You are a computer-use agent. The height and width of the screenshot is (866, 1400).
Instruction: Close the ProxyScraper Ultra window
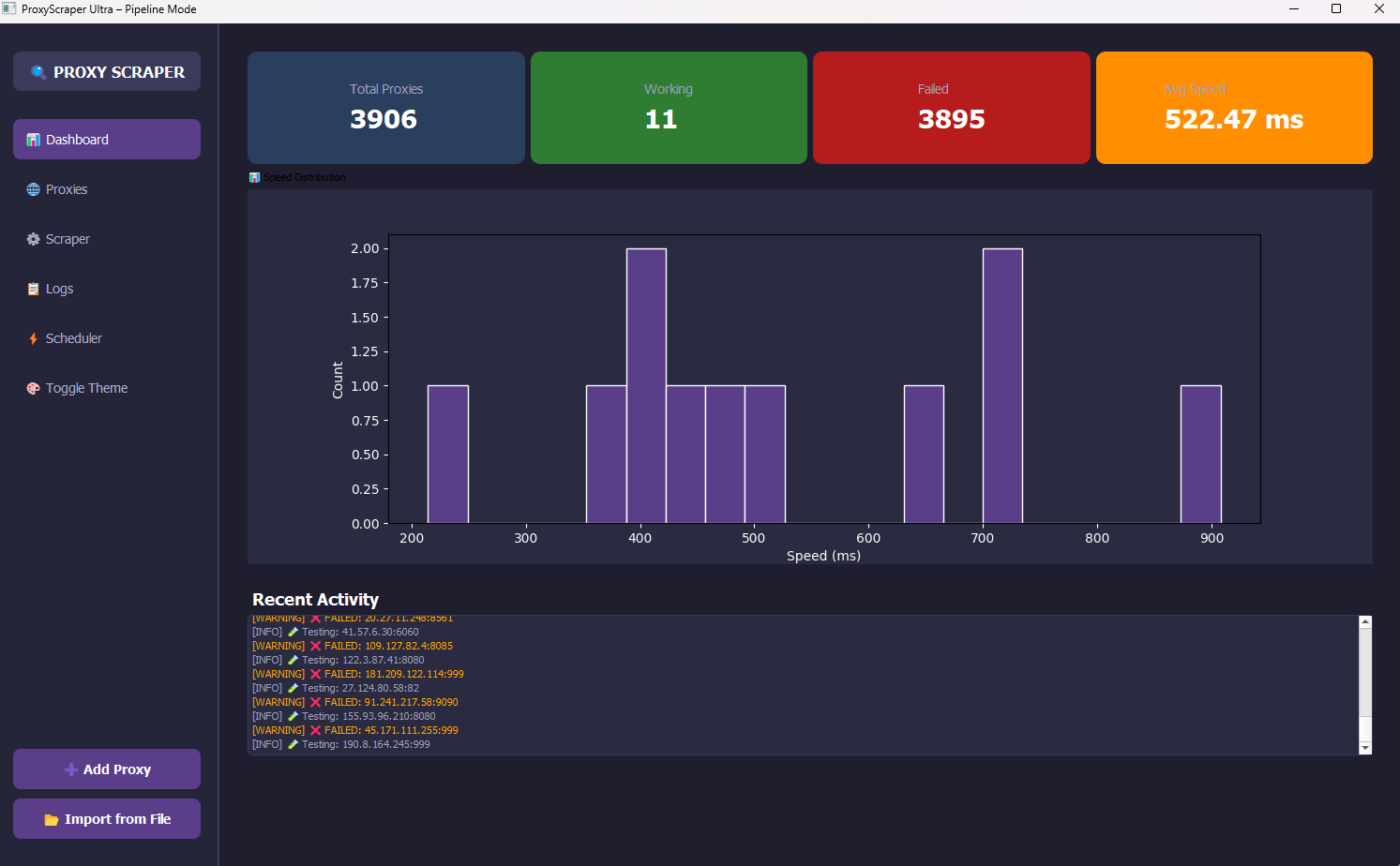point(1379,9)
